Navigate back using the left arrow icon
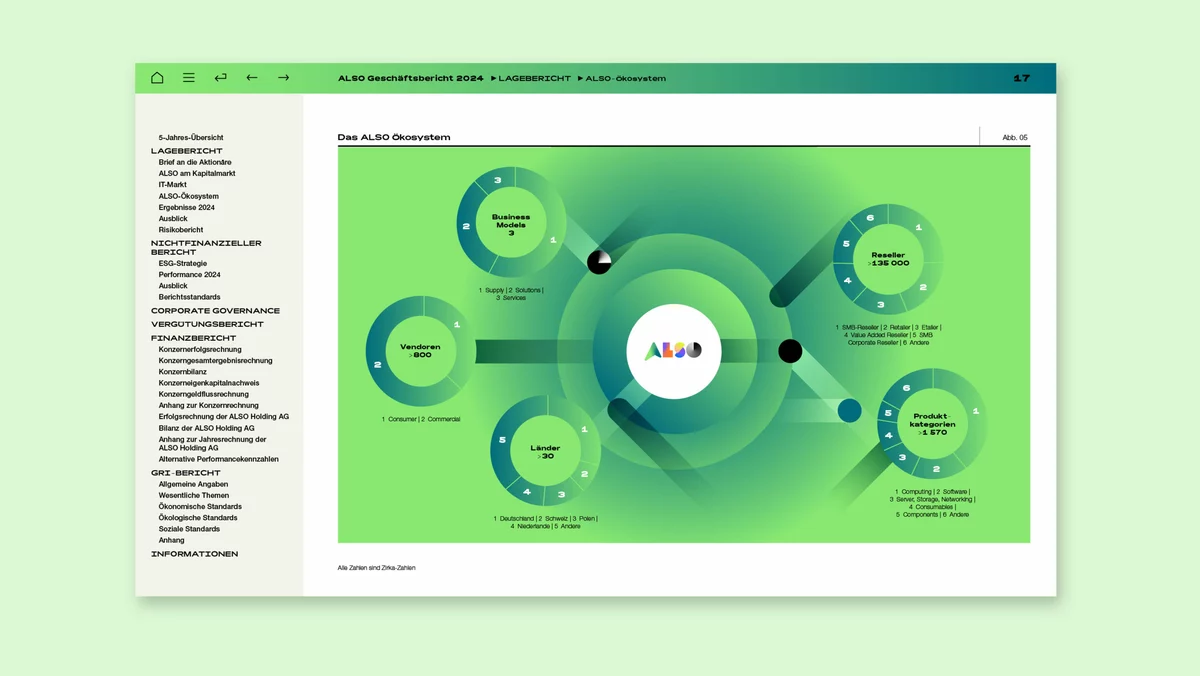1200x676 pixels. coord(251,77)
